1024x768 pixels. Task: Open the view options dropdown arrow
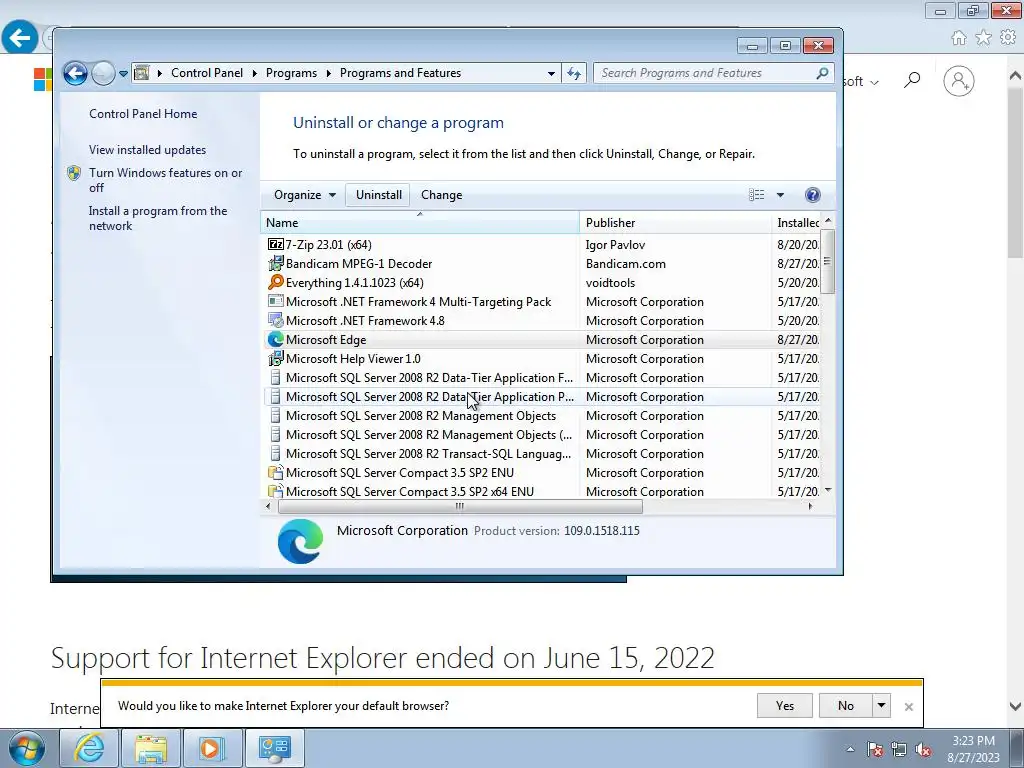pos(780,195)
